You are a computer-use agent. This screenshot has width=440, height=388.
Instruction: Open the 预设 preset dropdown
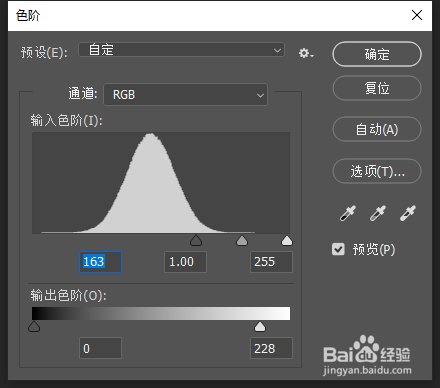[181, 50]
